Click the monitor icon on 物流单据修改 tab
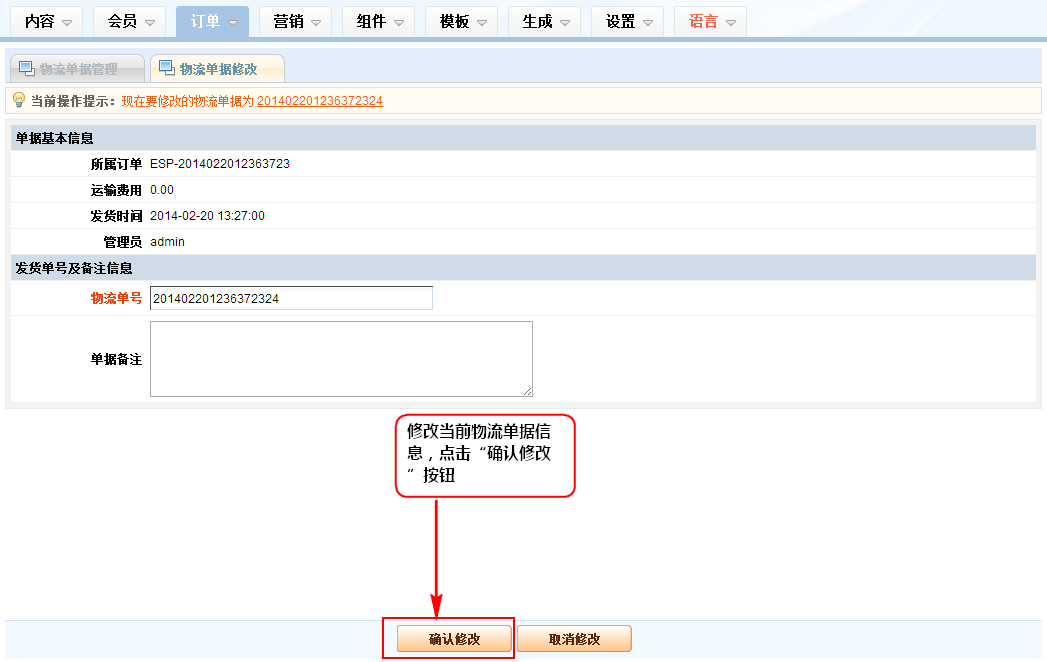Viewport: 1047px width, 662px height. [x=166, y=68]
